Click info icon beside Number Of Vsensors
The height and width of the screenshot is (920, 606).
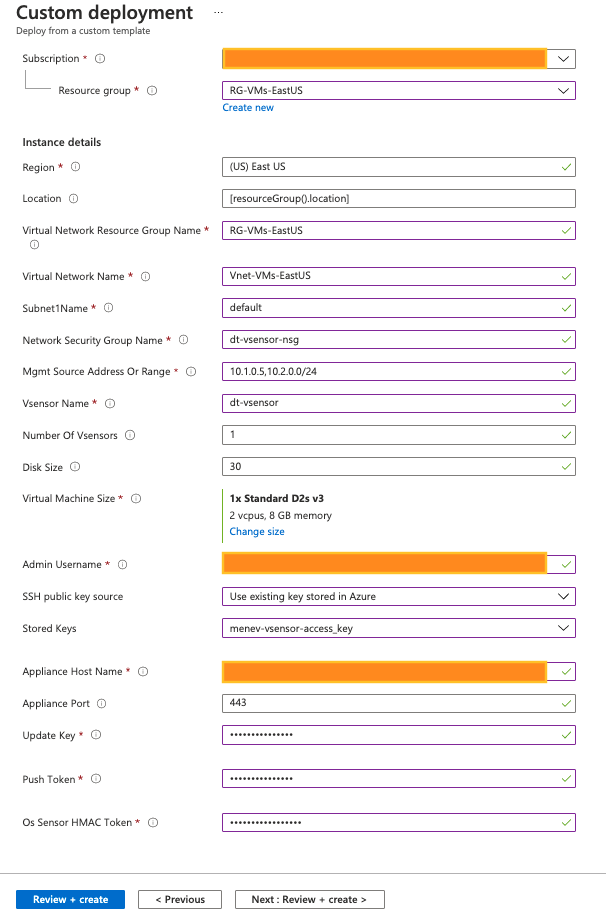click(x=130, y=435)
